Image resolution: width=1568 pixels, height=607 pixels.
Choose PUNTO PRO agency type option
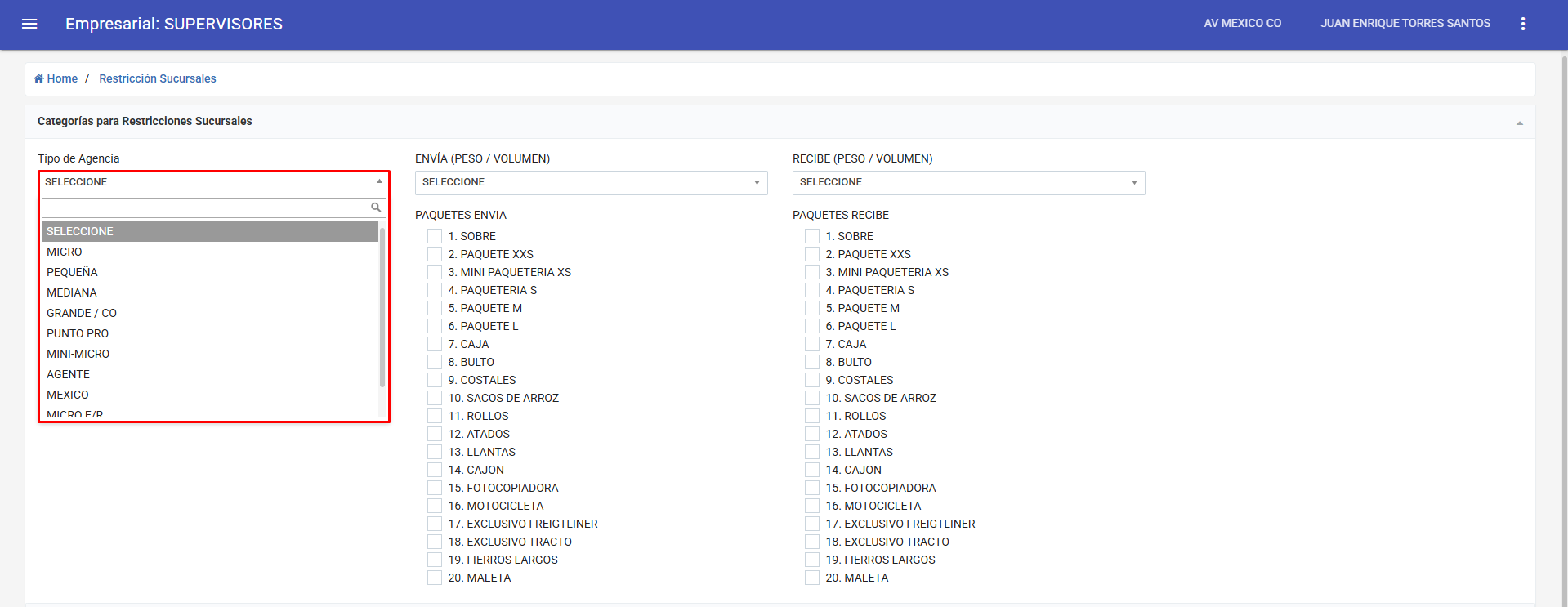point(78,333)
